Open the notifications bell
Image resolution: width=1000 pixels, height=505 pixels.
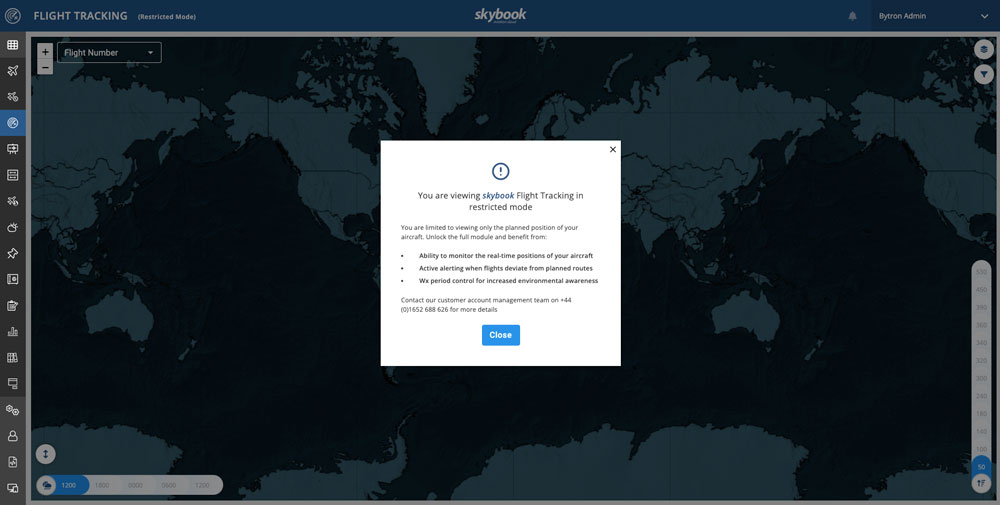tap(853, 16)
